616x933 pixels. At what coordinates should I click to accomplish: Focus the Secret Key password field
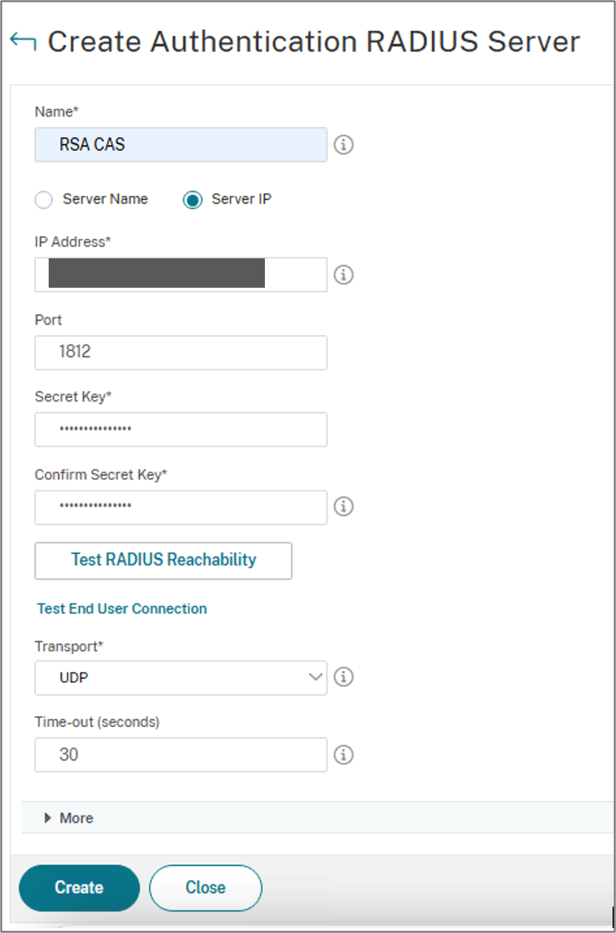[181, 430]
